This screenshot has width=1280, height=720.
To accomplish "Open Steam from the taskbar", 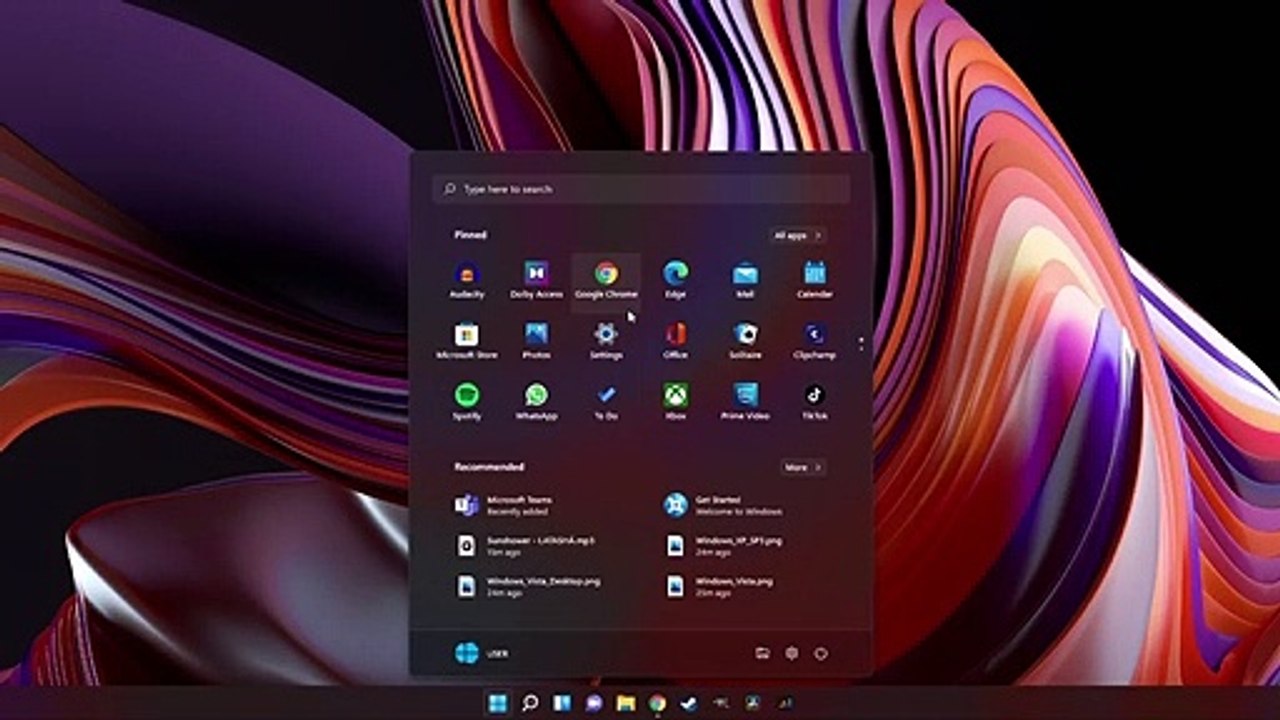I will (688, 704).
